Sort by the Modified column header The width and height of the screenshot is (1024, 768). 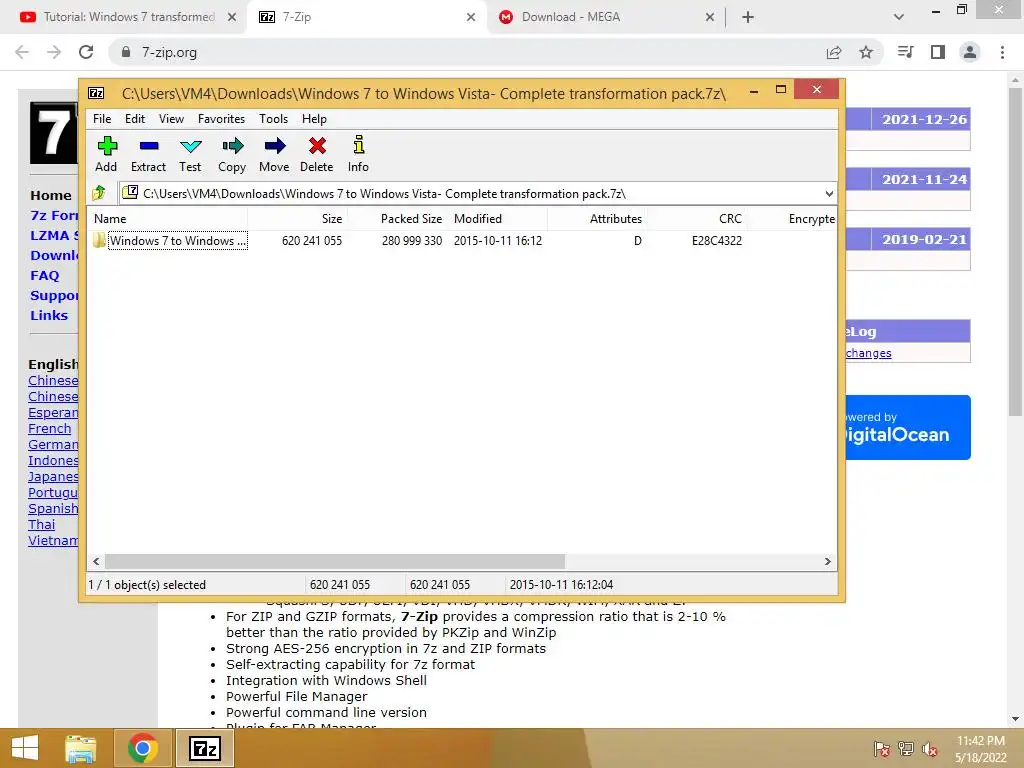click(x=497, y=219)
